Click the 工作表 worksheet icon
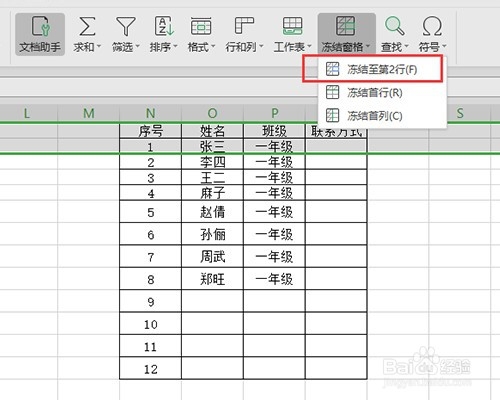The height and width of the screenshot is (400, 500). (292, 26)
